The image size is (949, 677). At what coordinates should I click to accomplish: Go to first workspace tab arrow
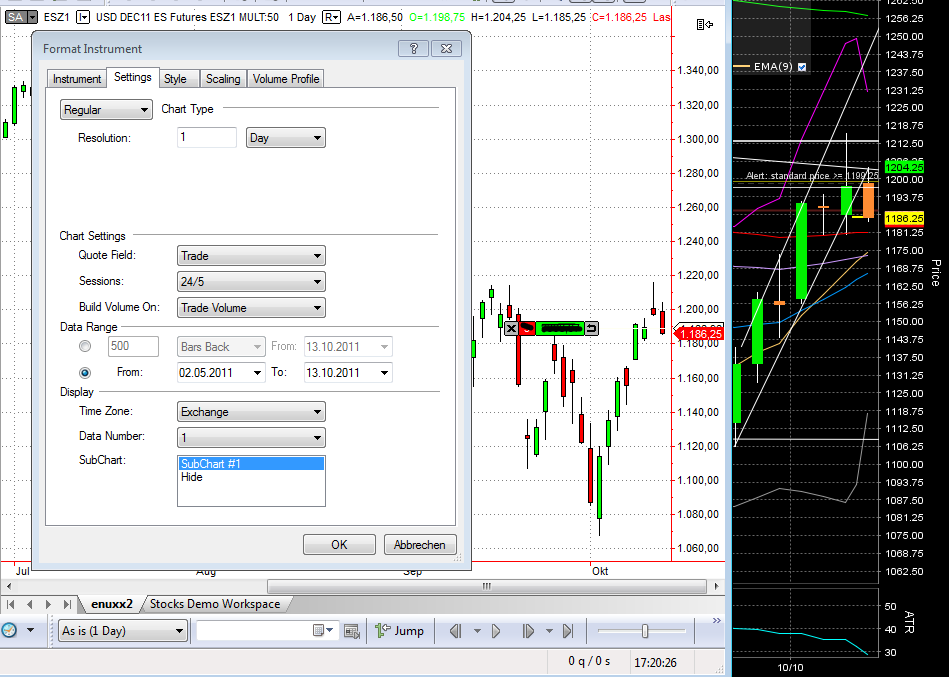[10, 604]
